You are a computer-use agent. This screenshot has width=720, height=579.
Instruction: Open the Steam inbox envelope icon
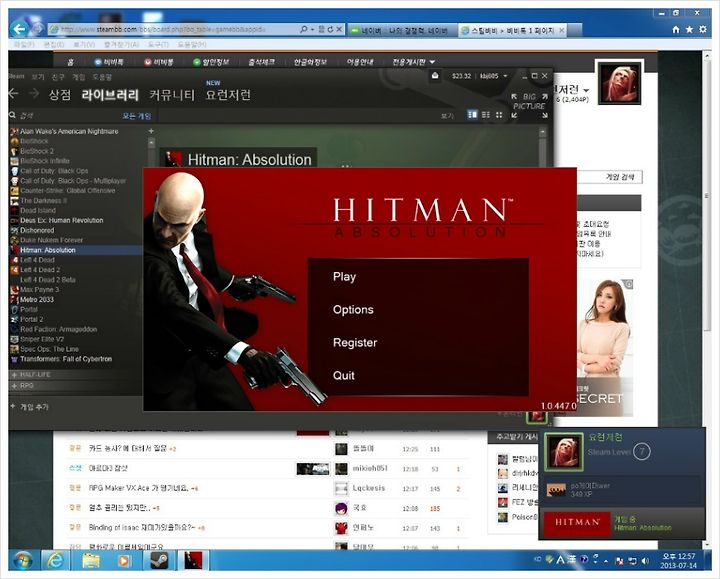(x=435, y=76)
